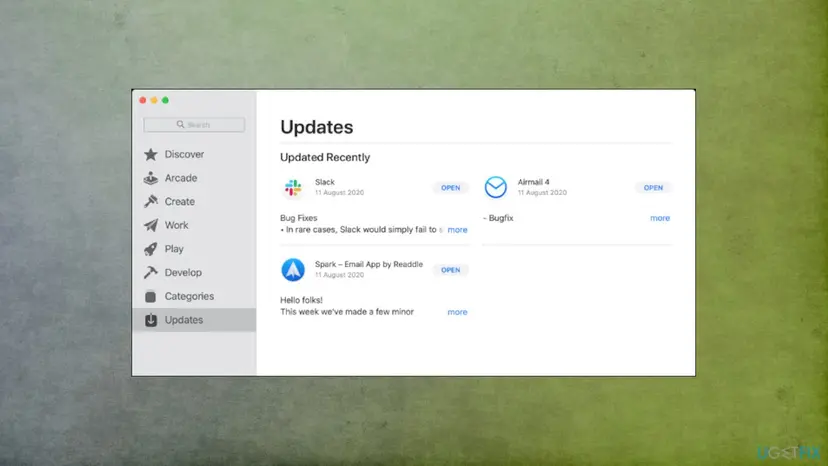Viewport: 828px width, 466px height.
Task: Expand Slack release notes with more
Action: tap(457, 230)
